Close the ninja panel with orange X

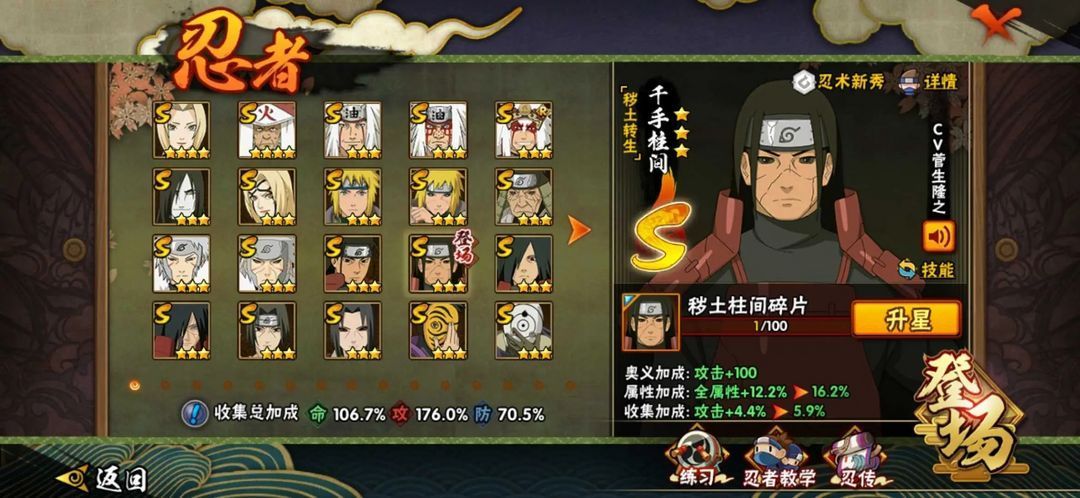(996, 19)
